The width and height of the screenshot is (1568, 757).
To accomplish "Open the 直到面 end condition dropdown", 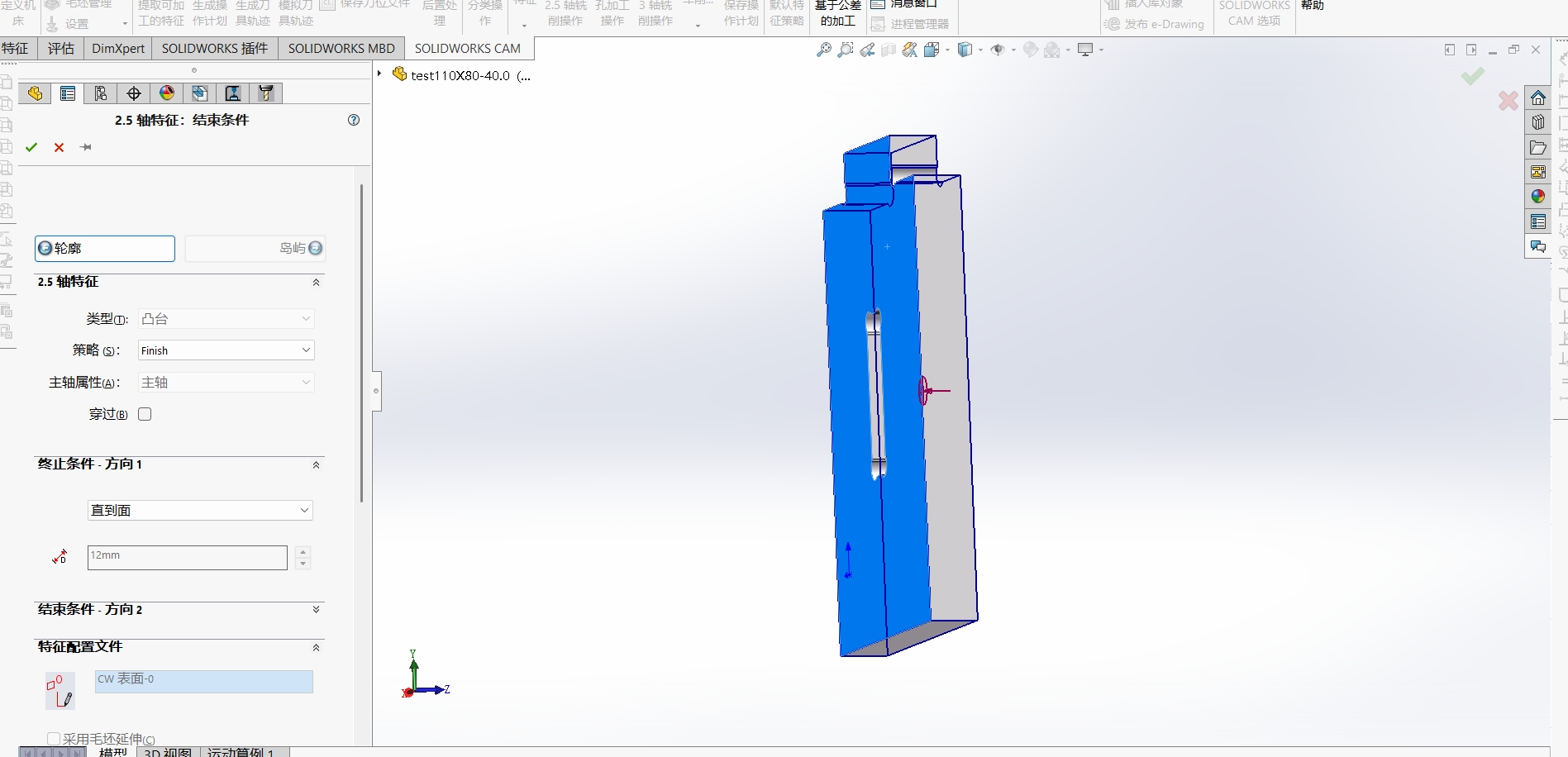I will 200,510.
